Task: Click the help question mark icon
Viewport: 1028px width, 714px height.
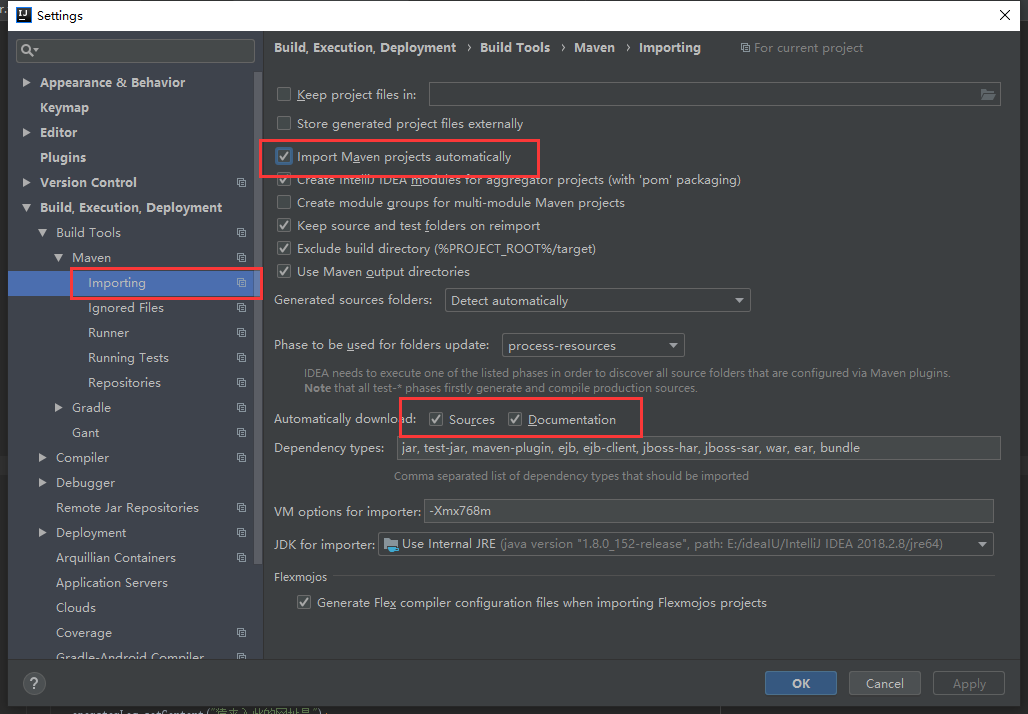Action: click(33, 683)
